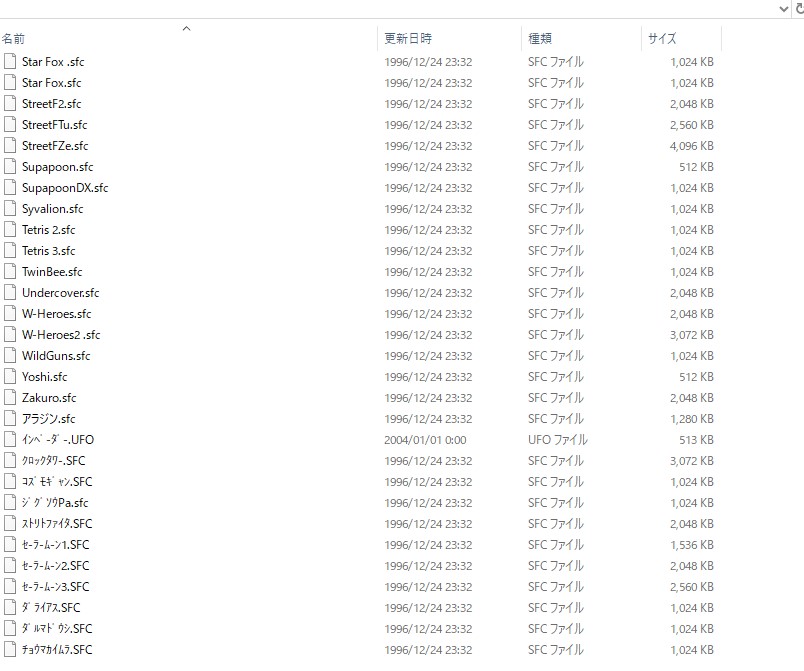
Task: Click the file icon beside W-Heroes2 .sfc
Action: (10, 335)
